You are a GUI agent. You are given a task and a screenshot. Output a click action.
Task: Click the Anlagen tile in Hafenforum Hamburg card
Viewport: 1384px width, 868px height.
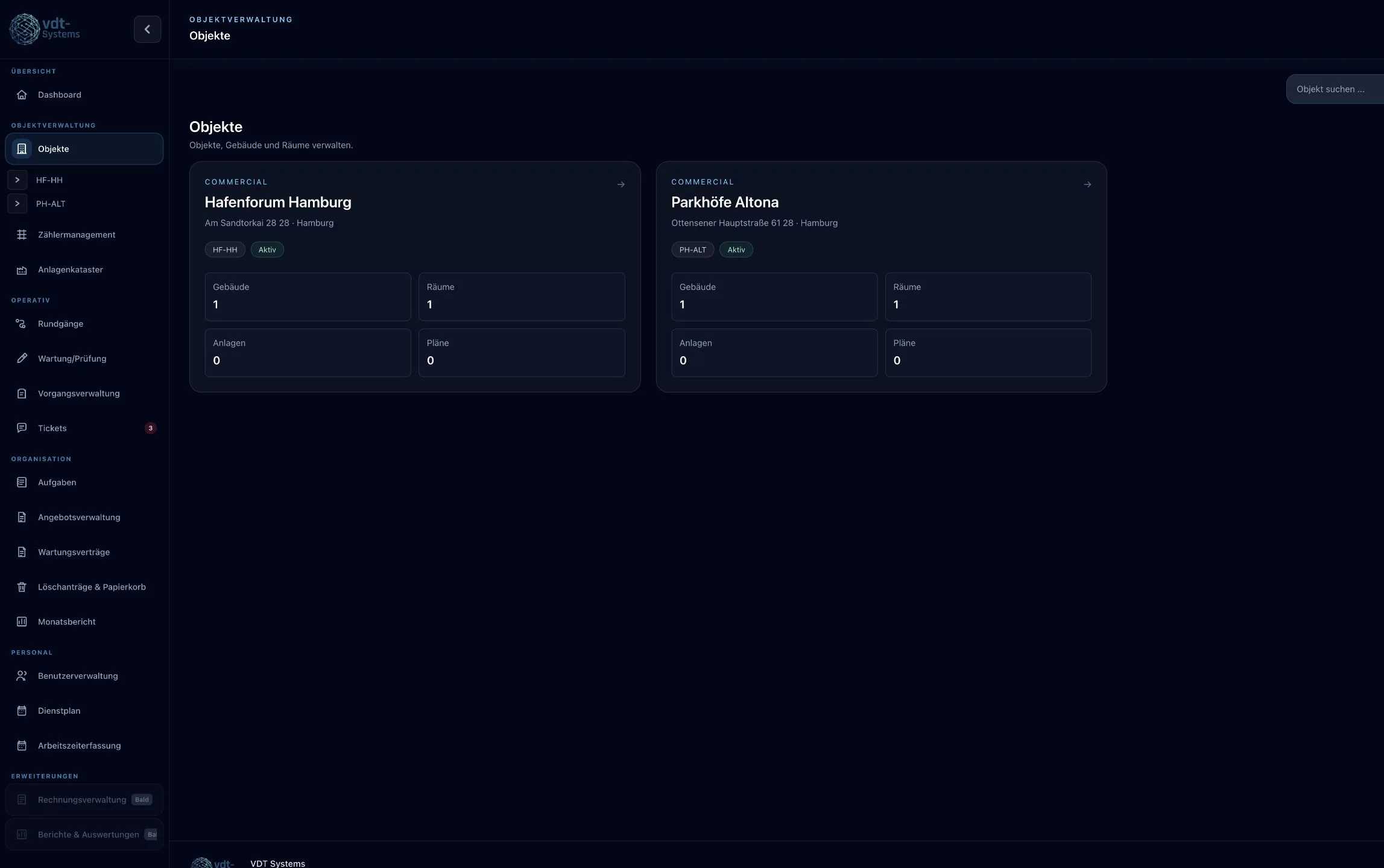click(x=308, y=353)
